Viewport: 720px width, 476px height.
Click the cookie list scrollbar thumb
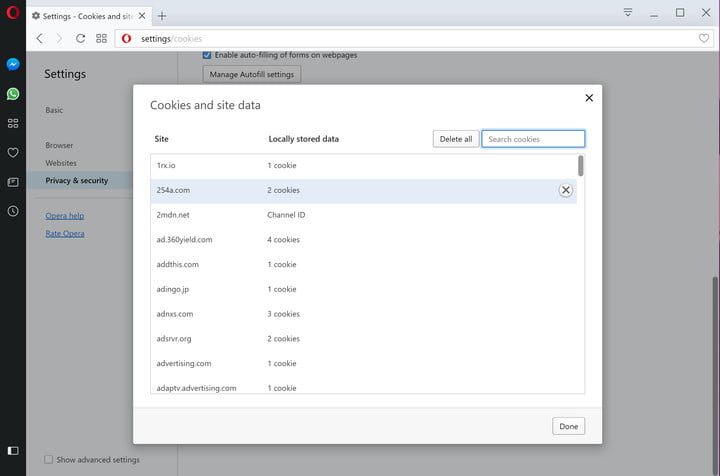(580, 166)
